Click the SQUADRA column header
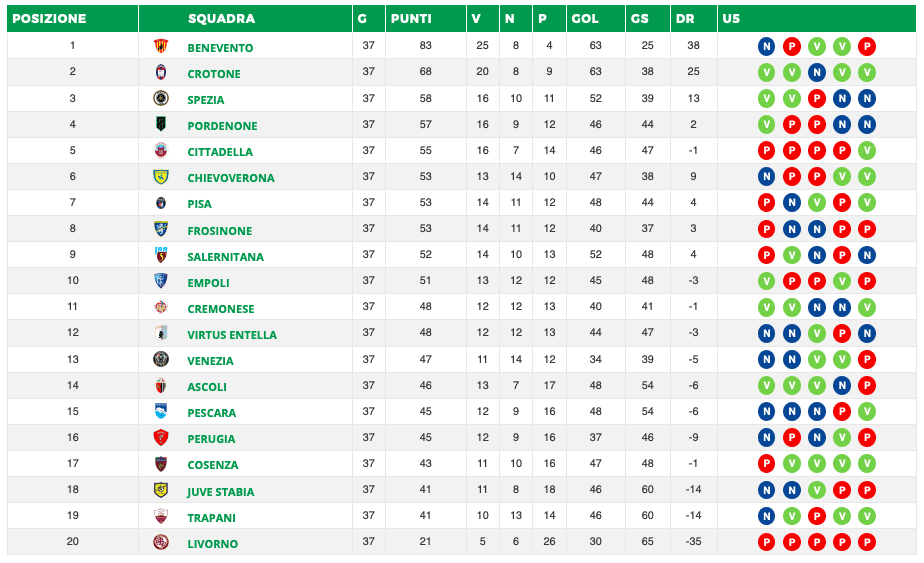 coord(221,19)
